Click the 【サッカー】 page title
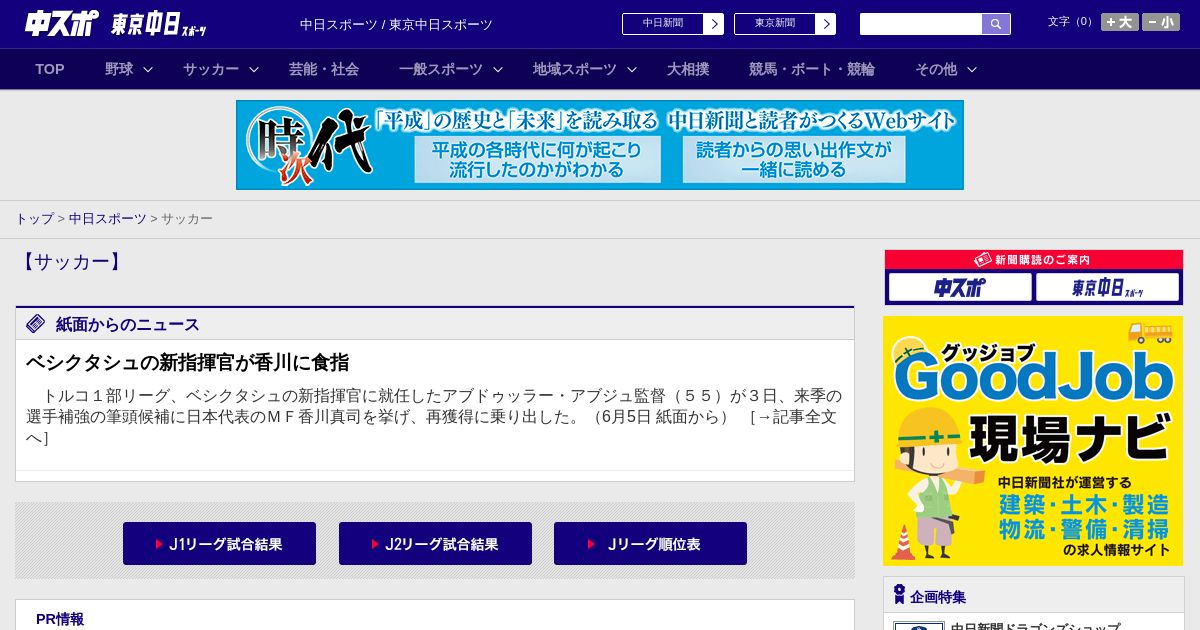Image resolution: width=1200 pixels, height=630 pixels. click(71, 262)
